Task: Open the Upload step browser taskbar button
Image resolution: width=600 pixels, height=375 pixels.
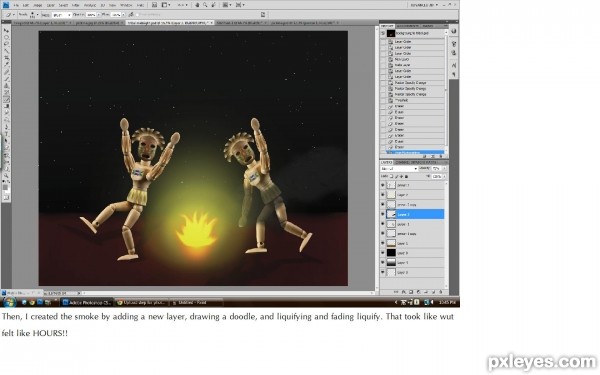Action: (141, 302)
